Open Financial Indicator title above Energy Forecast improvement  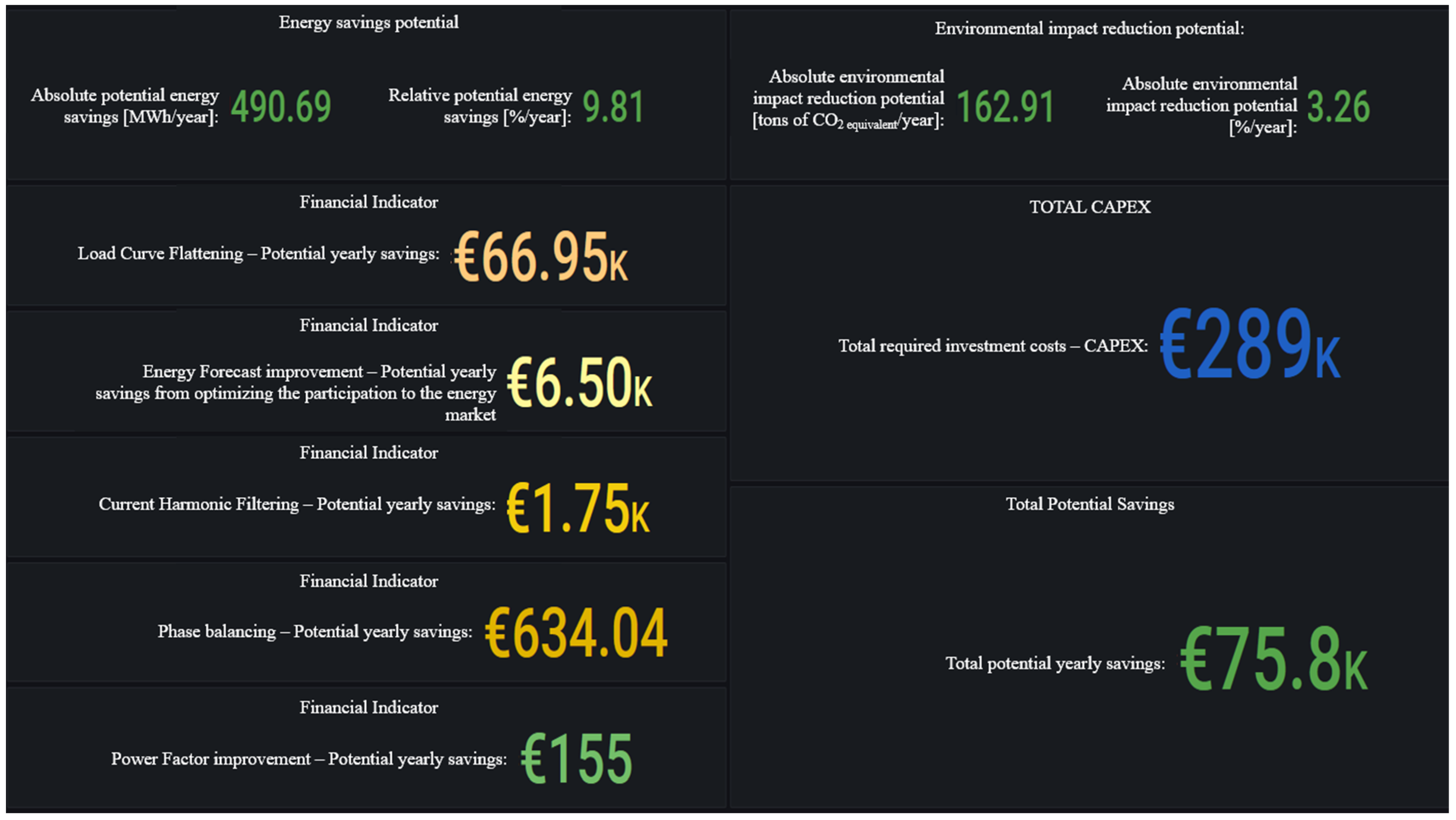coord(368,325)
